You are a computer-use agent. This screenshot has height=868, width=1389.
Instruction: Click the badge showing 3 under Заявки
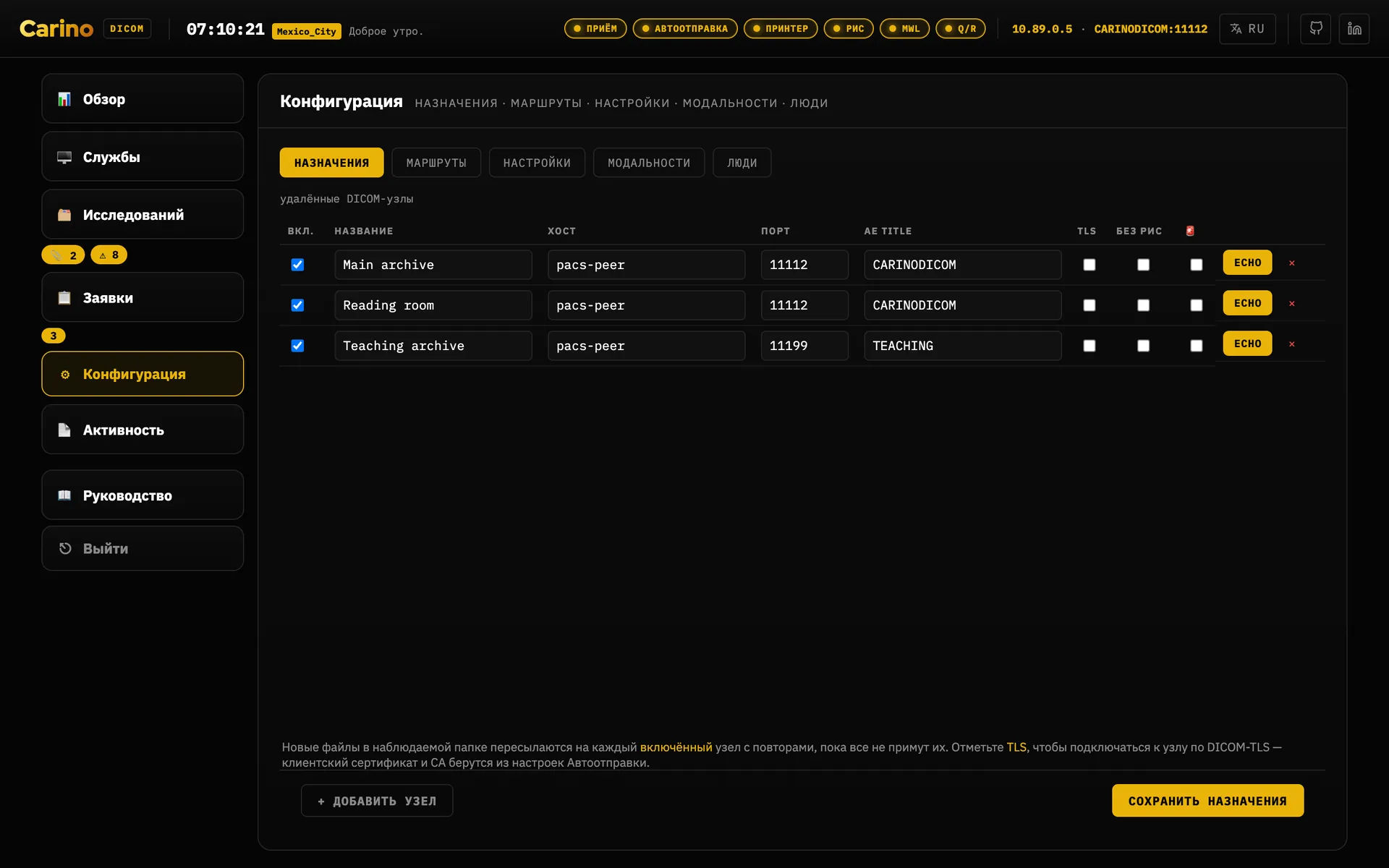[x=54, y=336]
